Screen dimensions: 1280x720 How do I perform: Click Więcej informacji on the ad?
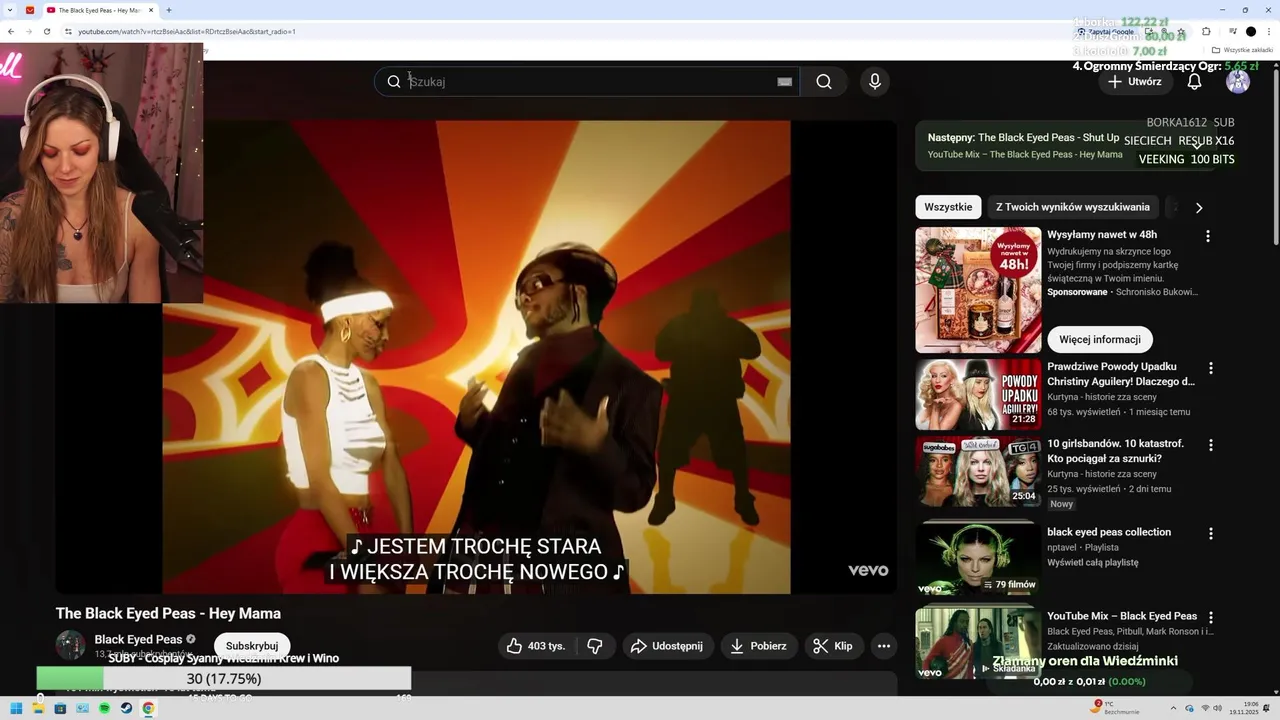(1100, 339)
